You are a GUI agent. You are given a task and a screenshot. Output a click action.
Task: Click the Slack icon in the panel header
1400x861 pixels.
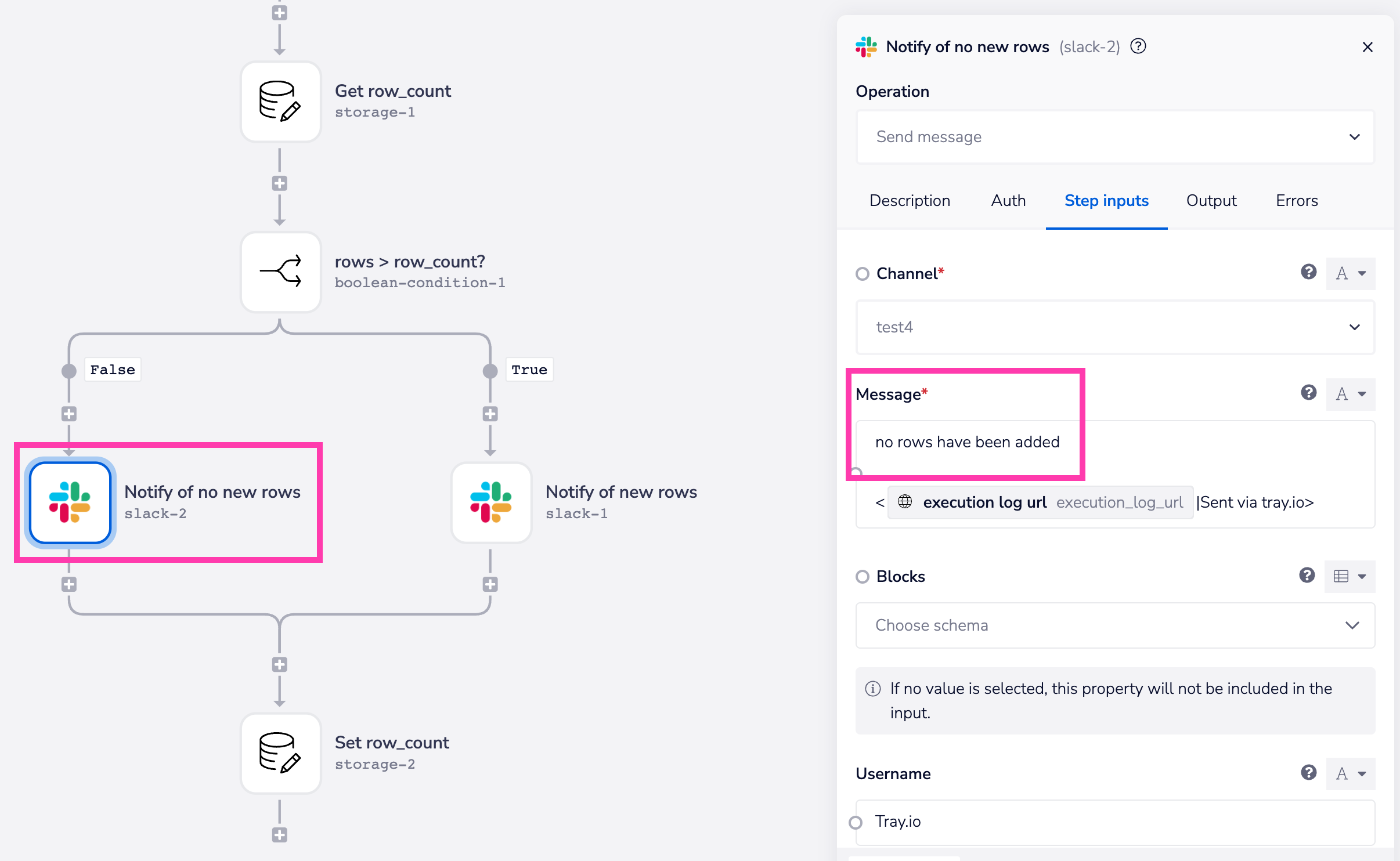[865, 46]
